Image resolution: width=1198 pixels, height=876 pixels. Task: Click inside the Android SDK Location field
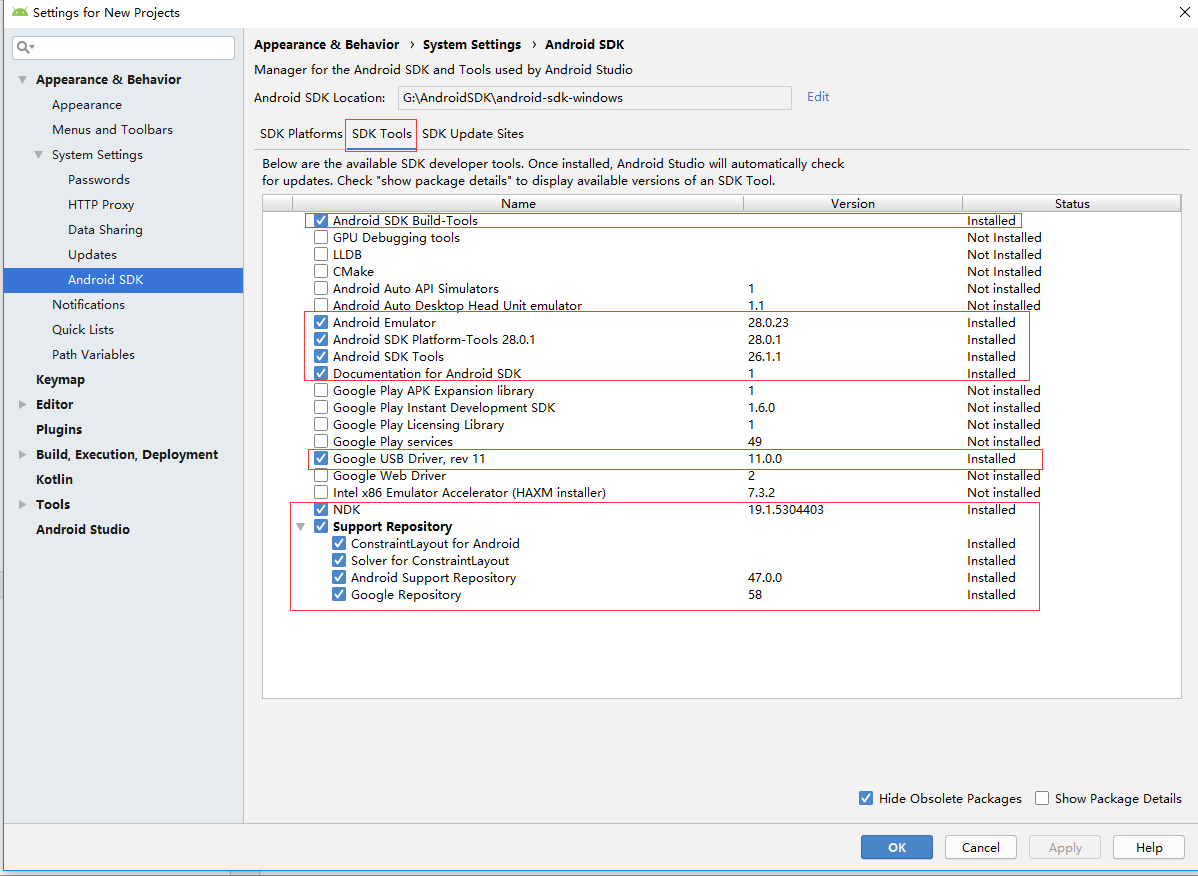[595, 97]
